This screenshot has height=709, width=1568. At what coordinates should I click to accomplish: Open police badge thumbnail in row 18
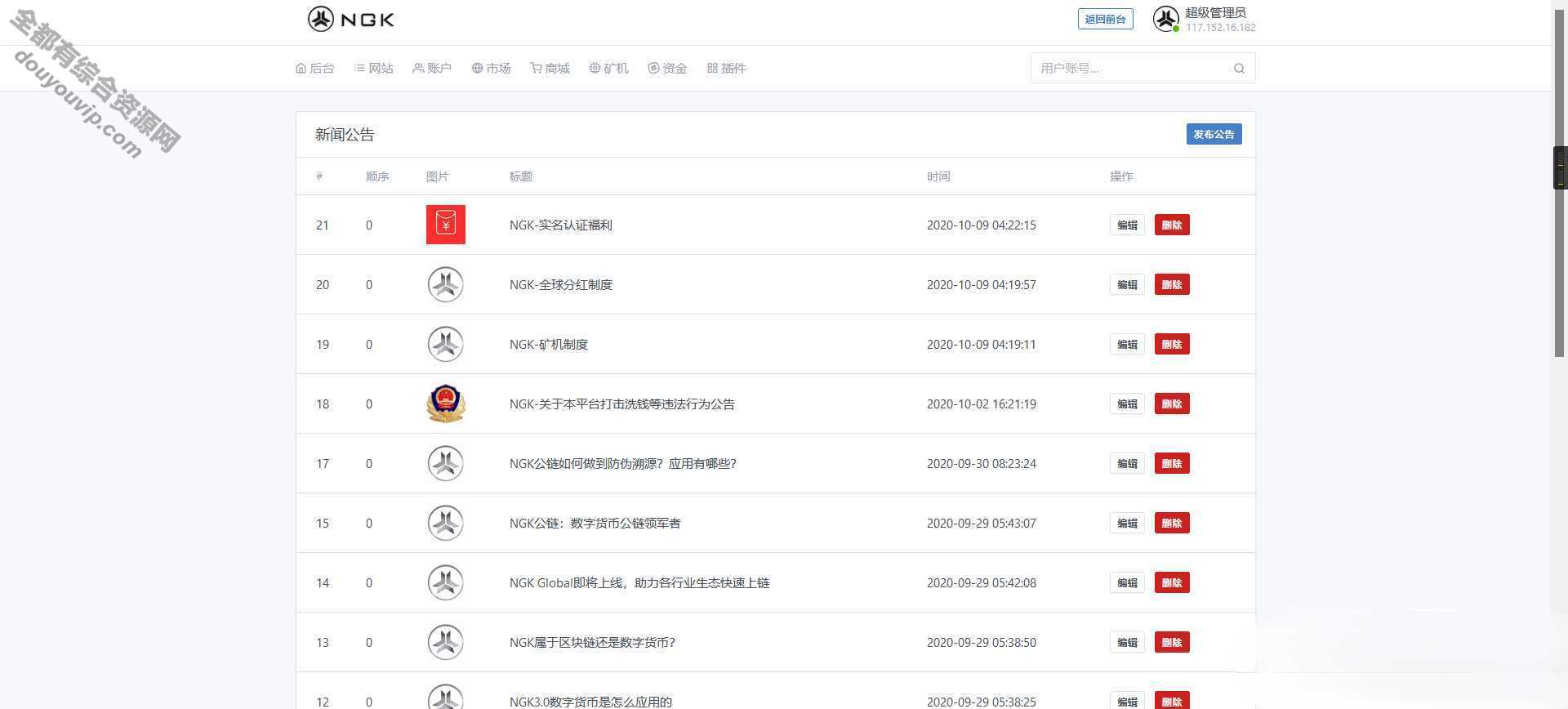446,404
